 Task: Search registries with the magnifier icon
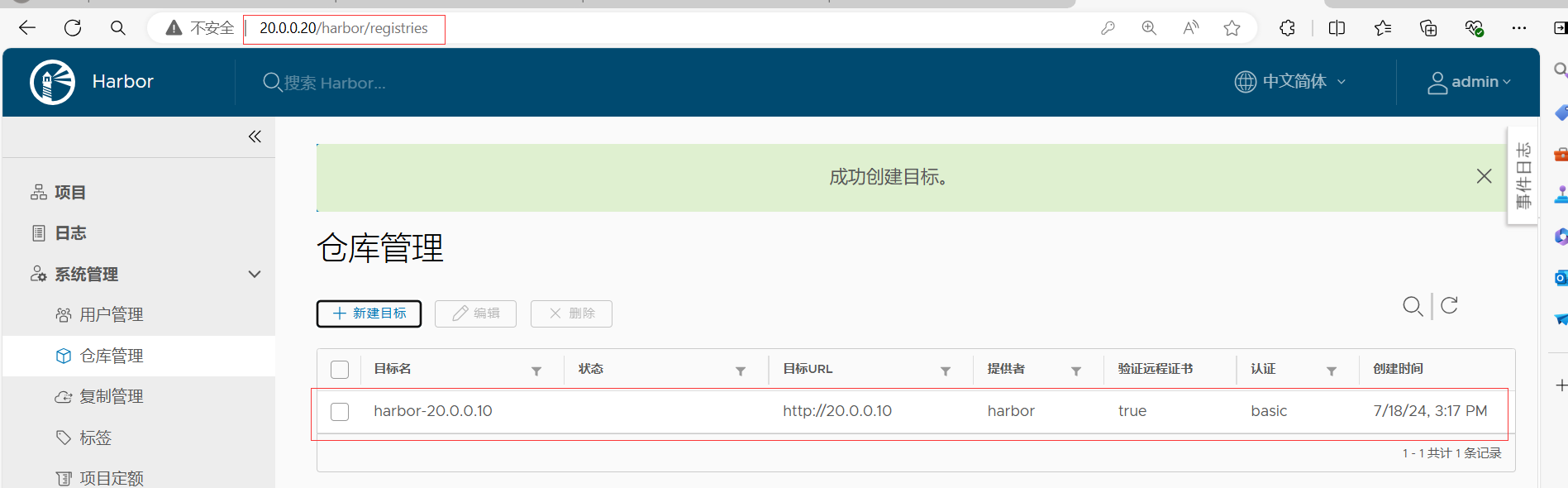click(x=1413, y=306)
